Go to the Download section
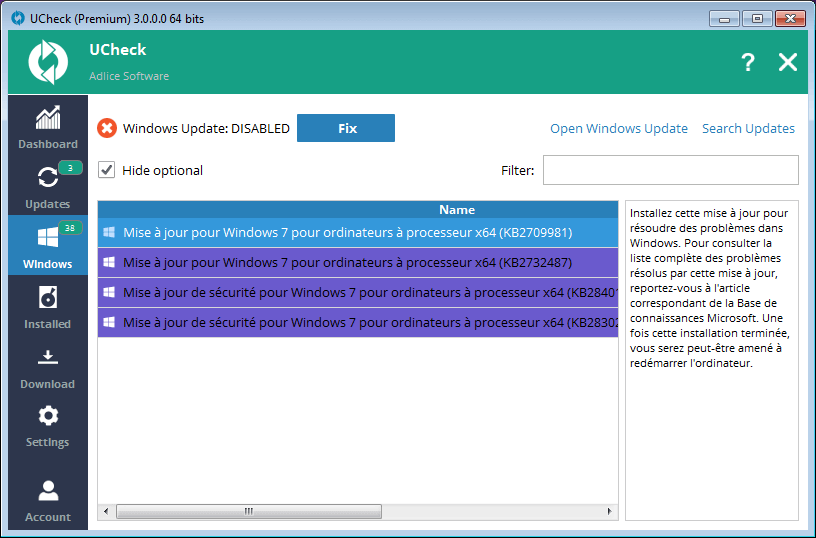 [47, 365]
